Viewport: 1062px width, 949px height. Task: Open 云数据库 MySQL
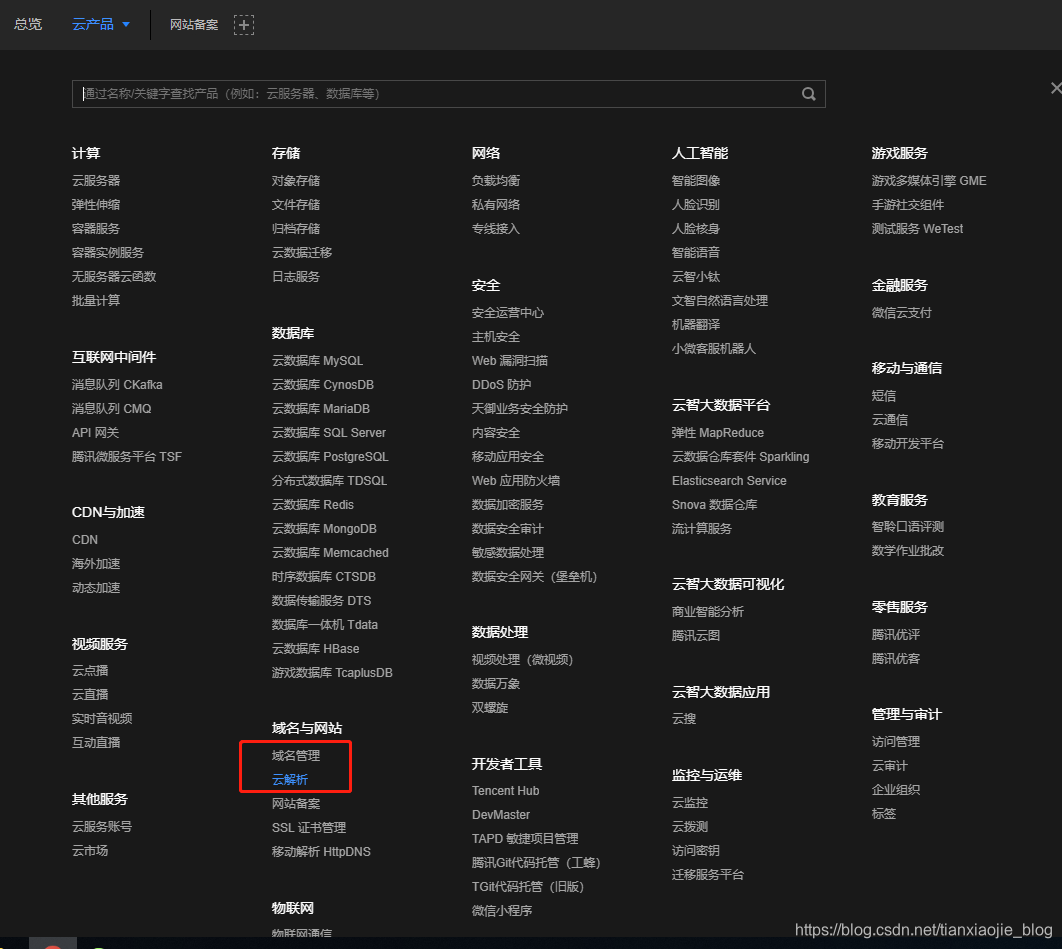click(x=318, y=361)
